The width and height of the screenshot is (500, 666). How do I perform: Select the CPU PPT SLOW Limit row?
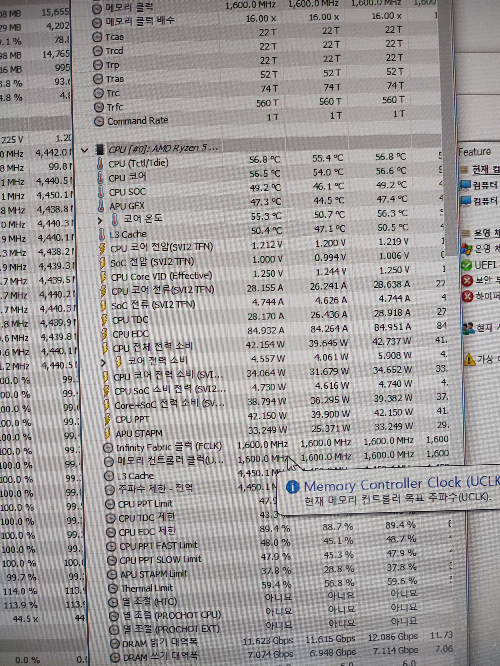tap(280, 559)
